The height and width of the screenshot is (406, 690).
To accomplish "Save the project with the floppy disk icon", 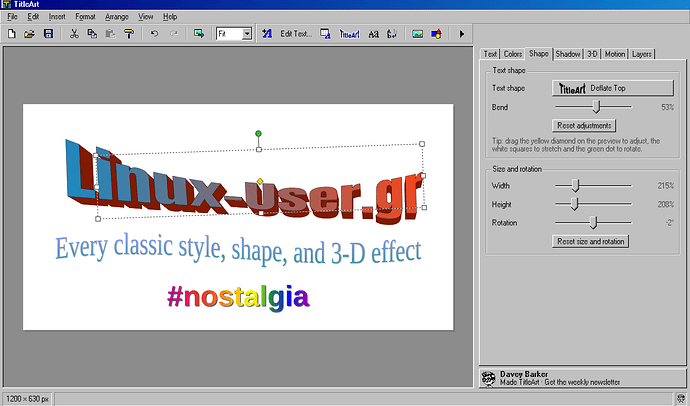I will pyautogui.click(x=48, y=34).
